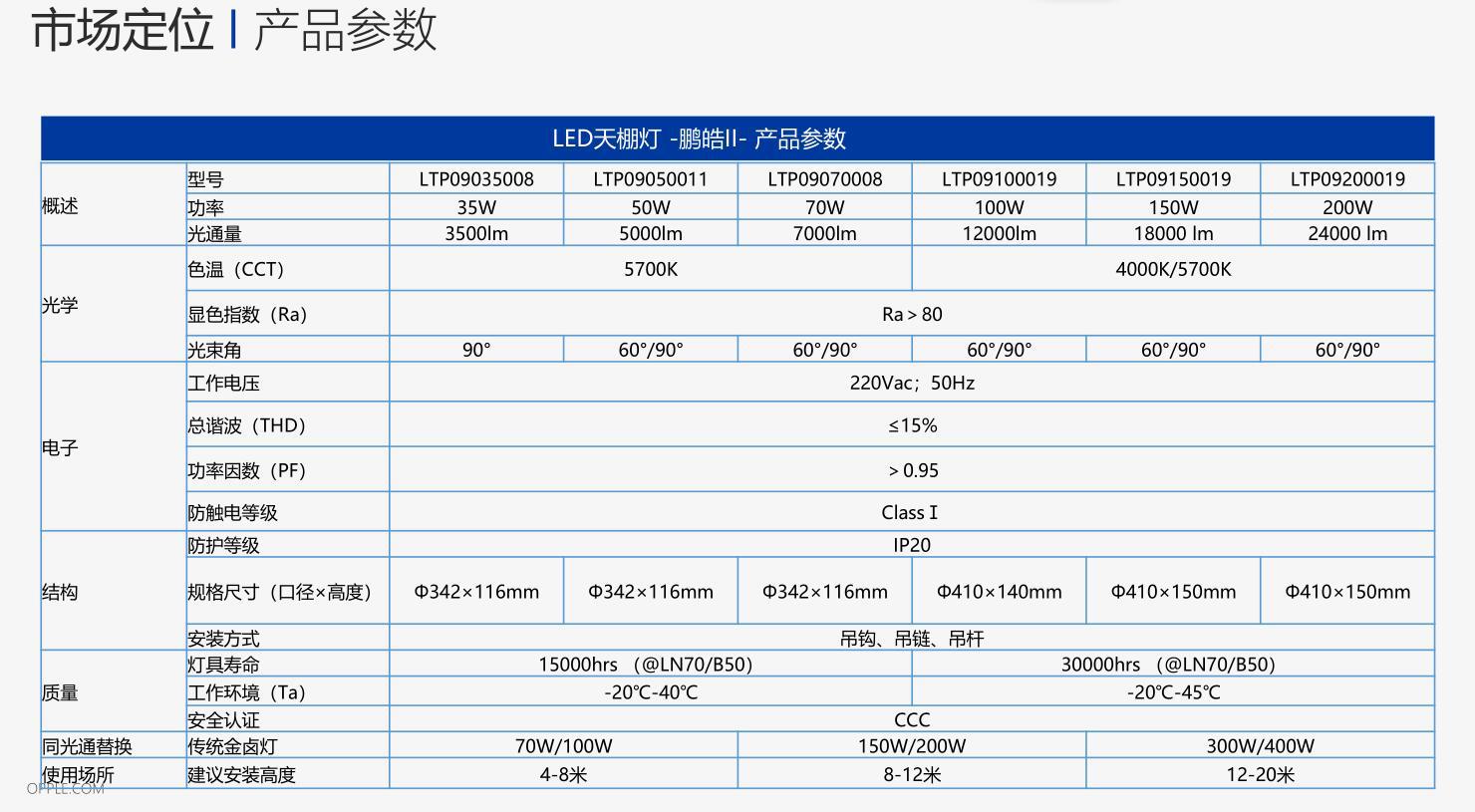Click the 4000K/5700K color temperature cell
Viewport: 1475px width, 812px height.
click(x=1173, y=269)
